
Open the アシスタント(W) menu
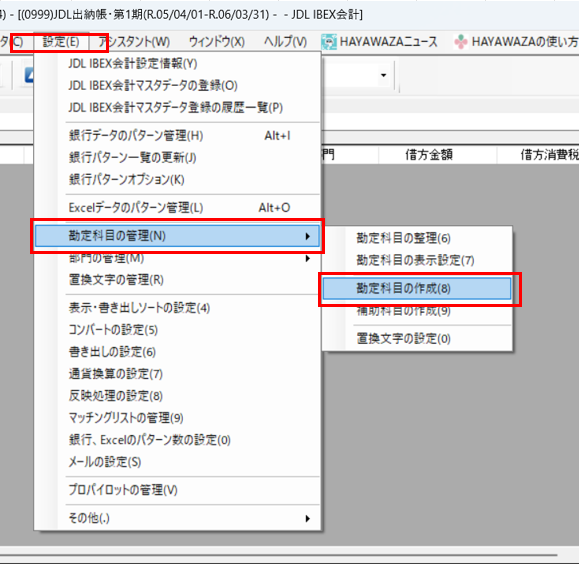[134, 42]
